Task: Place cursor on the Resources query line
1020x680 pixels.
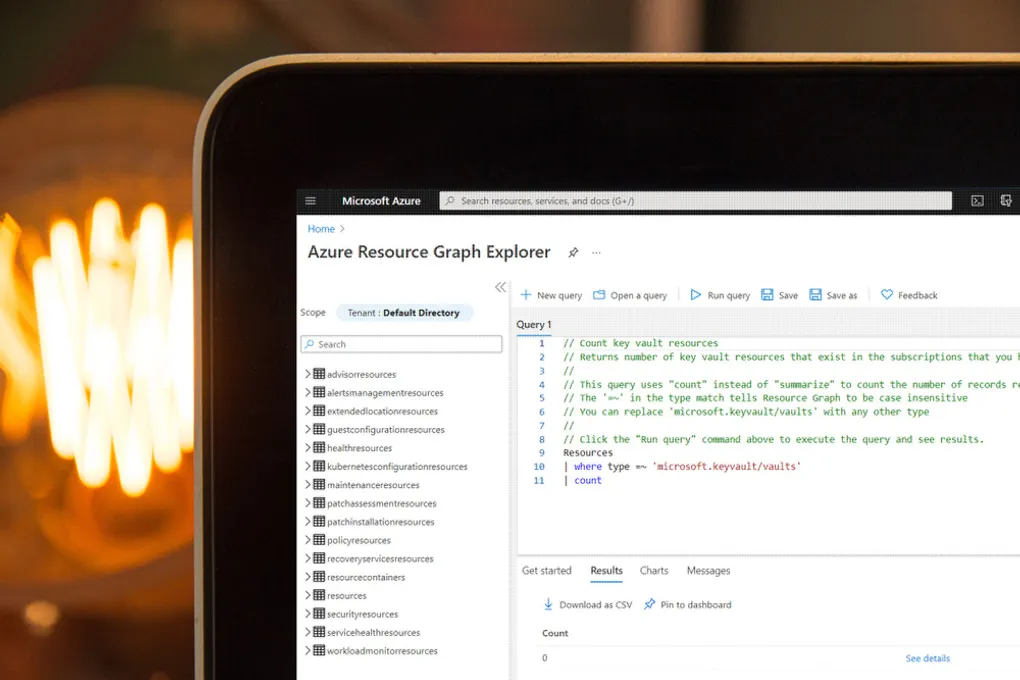Action: (x=588, y=453)
